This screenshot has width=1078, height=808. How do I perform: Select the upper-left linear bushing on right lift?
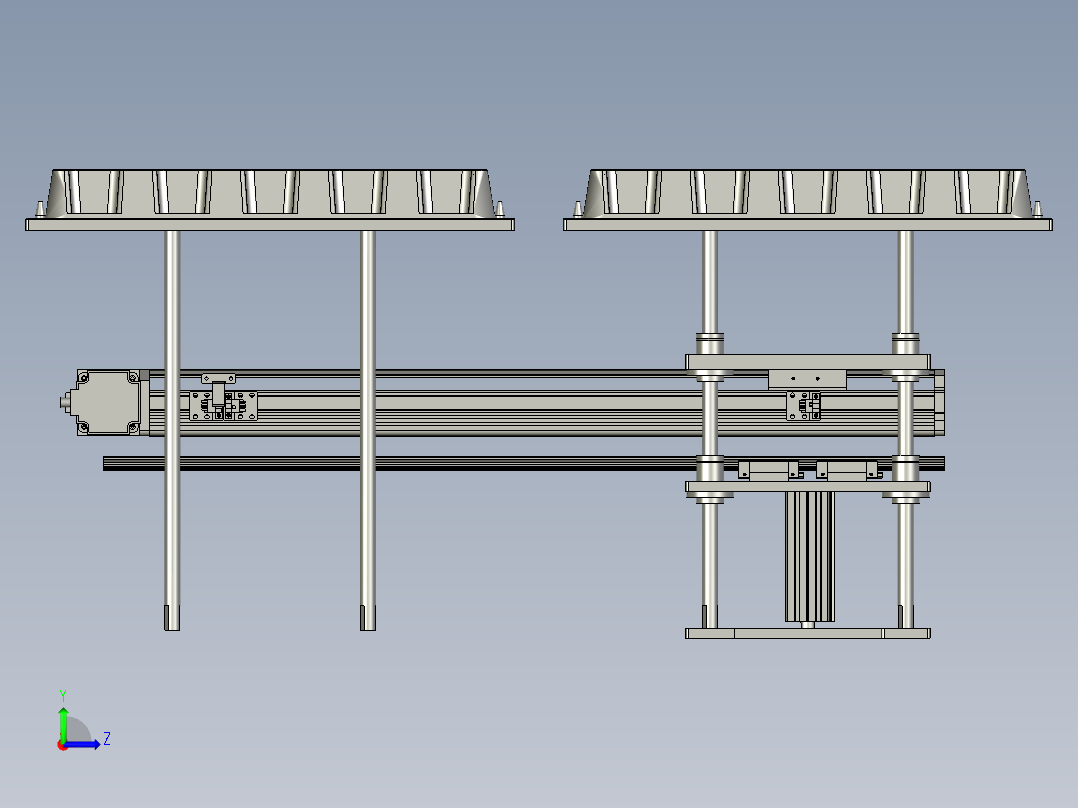coord(710,344)
